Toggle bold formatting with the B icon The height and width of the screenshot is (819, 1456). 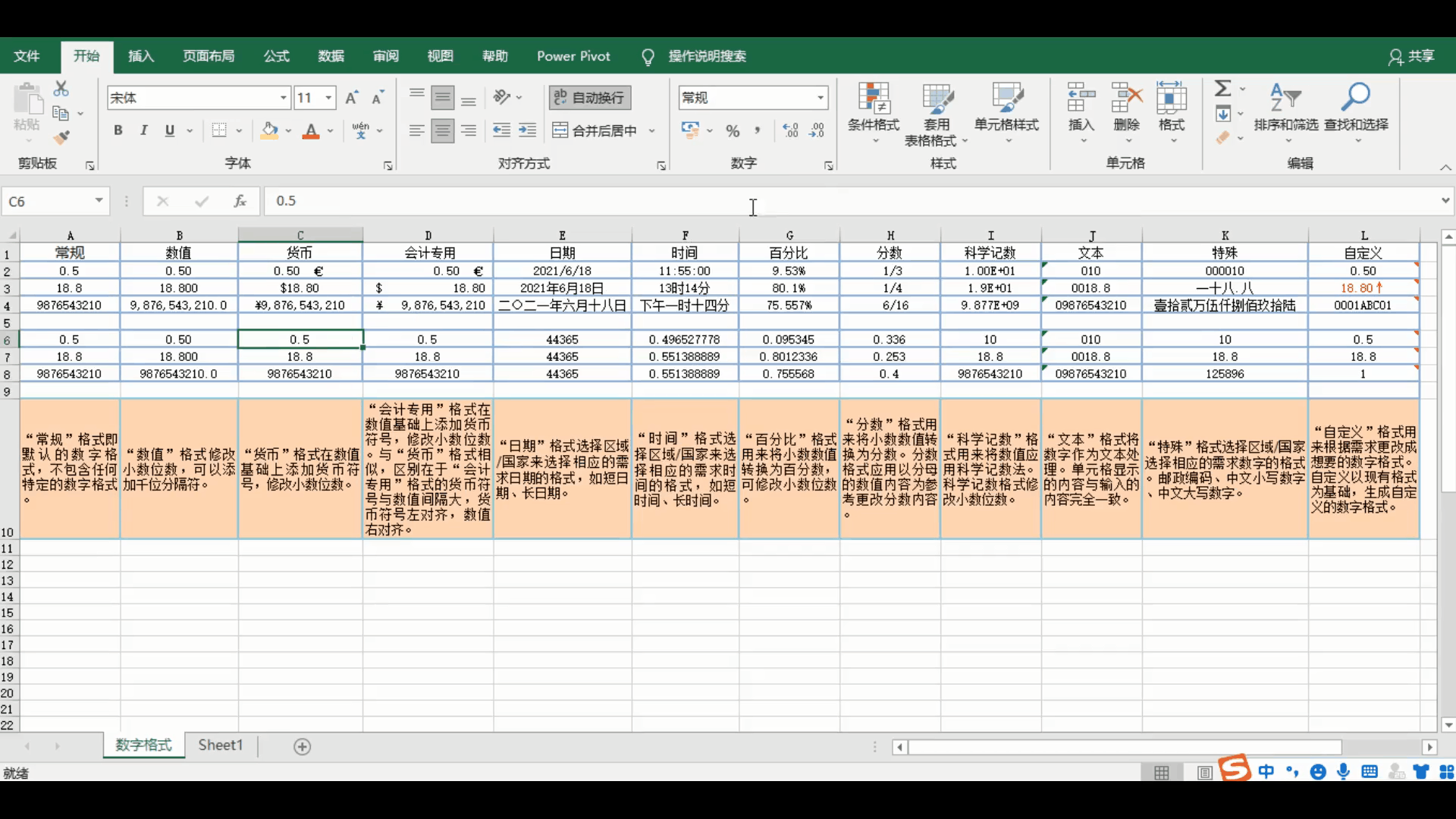118,130
